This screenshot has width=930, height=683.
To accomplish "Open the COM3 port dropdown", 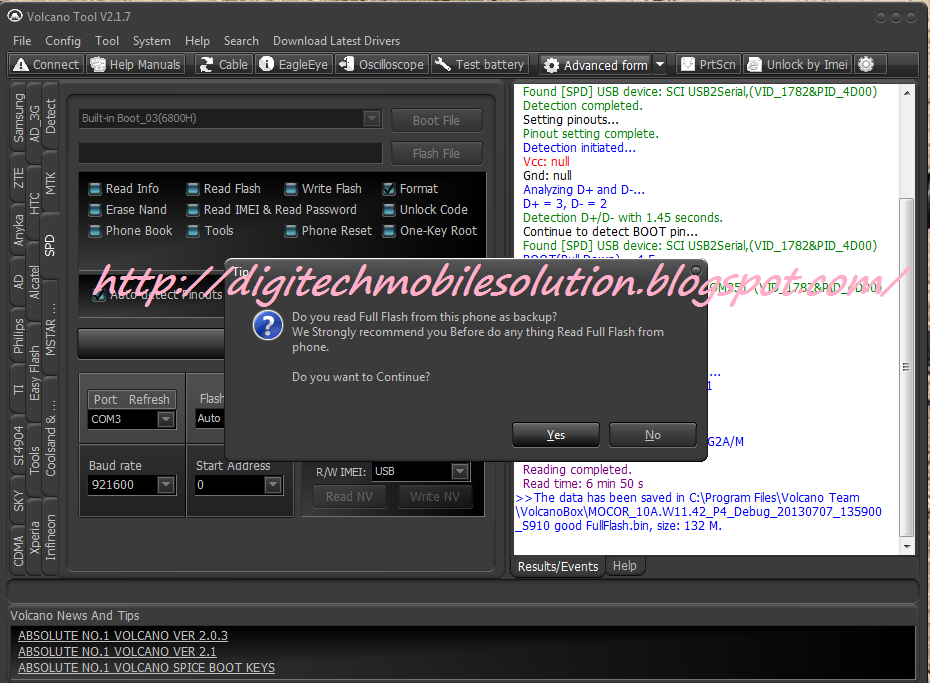I will [x=164, y=419].
